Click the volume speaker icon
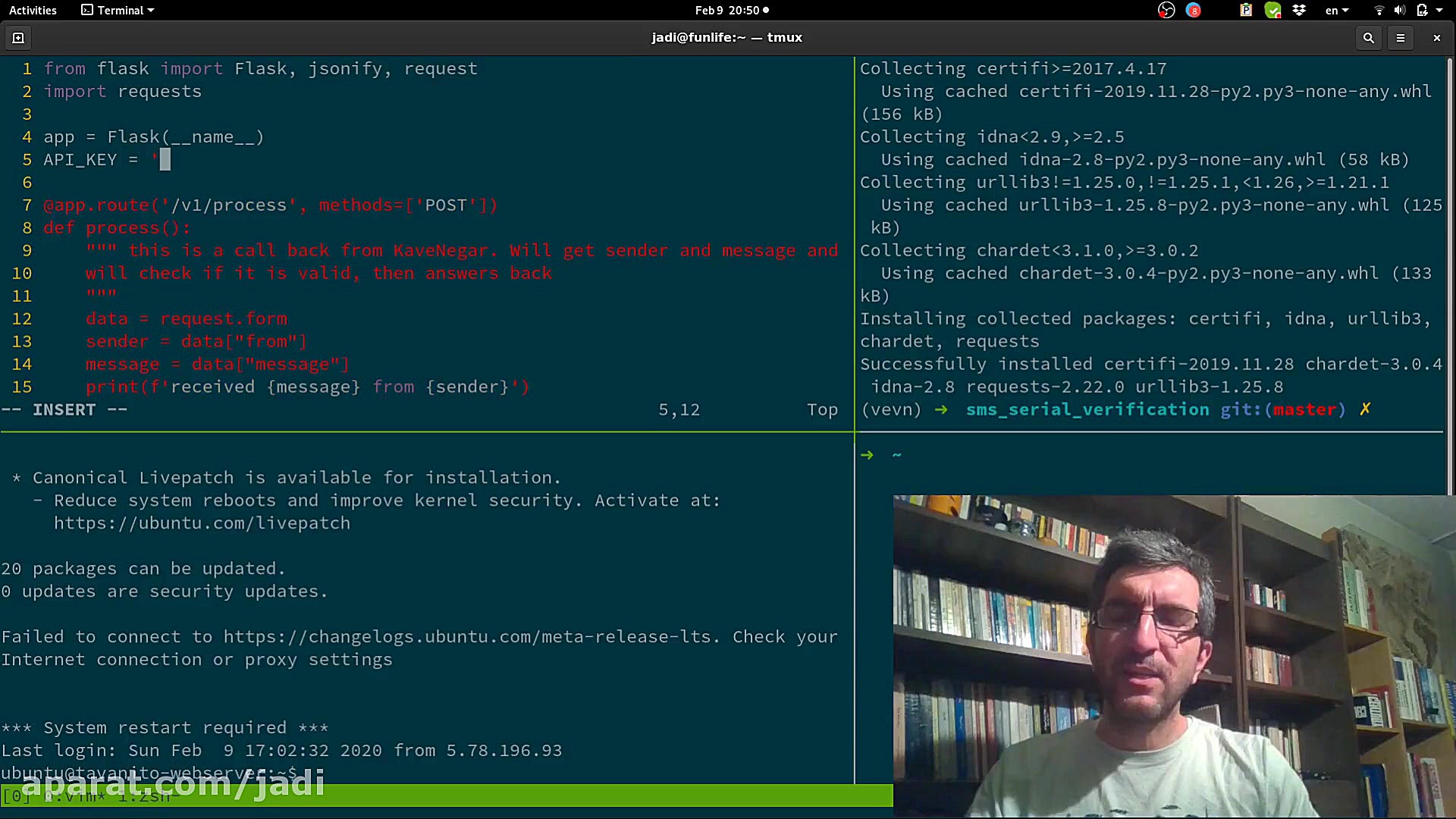Viewport: 1456px width, 819px height. 1400,10
